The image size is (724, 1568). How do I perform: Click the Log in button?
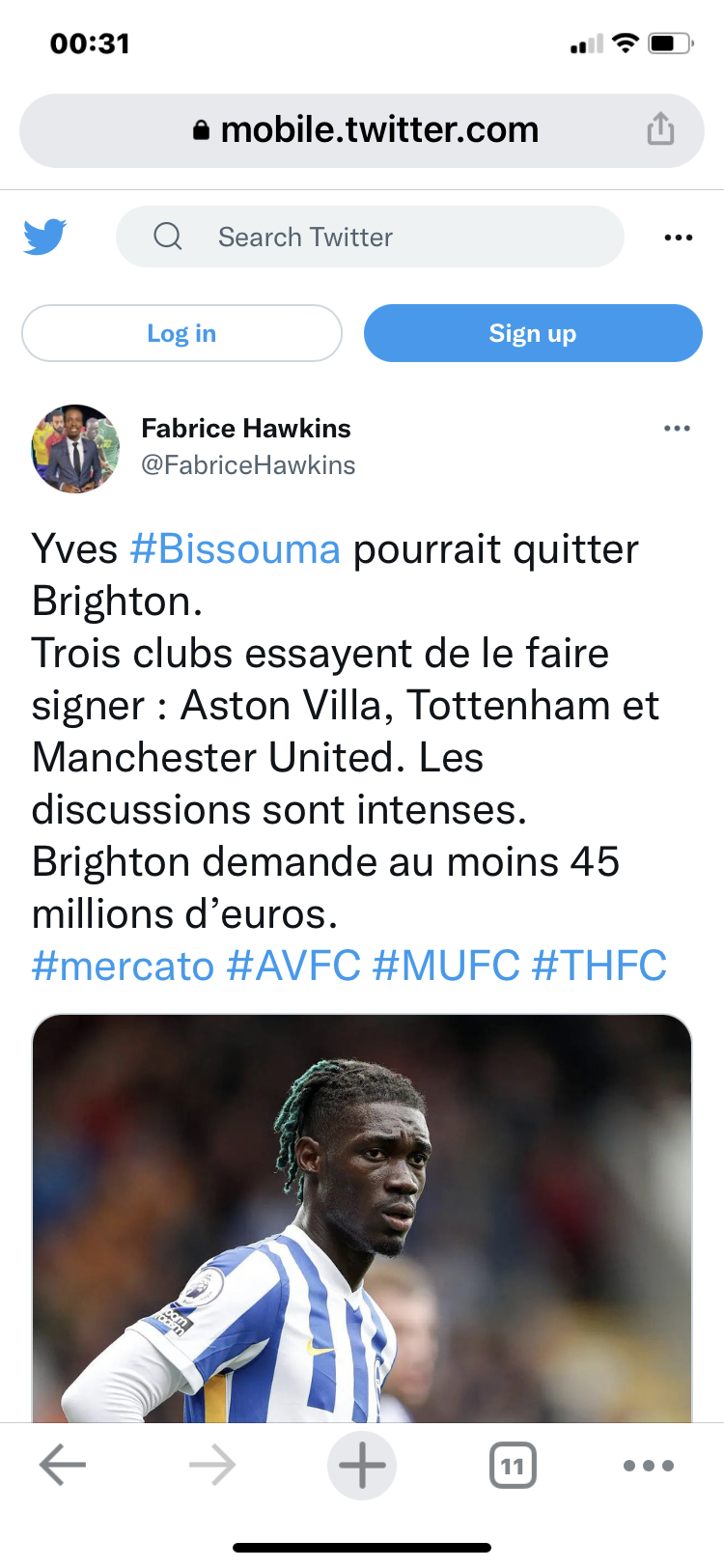pos(181,333)
